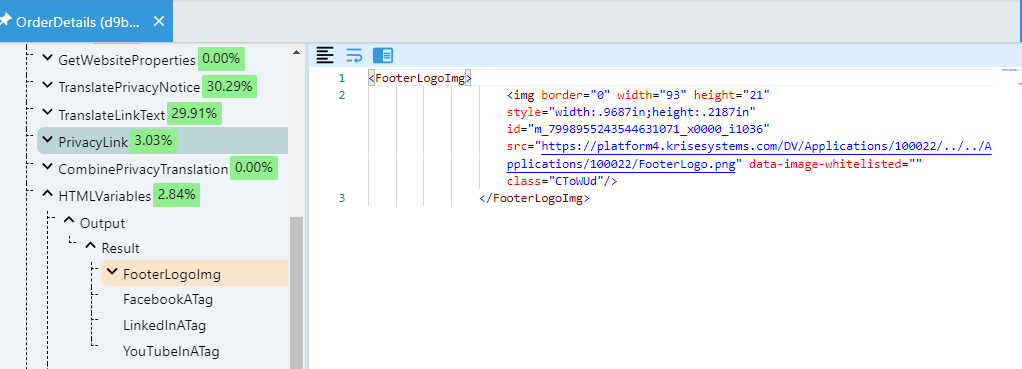Select the YouTubeInATag tree item
The image size is (1022, 369).
click(171, 352)
